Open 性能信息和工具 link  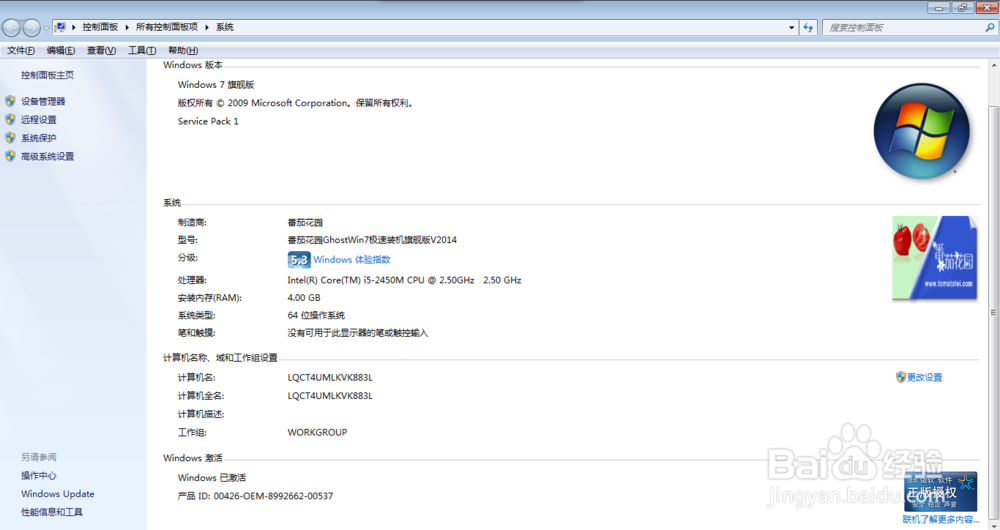tap(52, 512)
